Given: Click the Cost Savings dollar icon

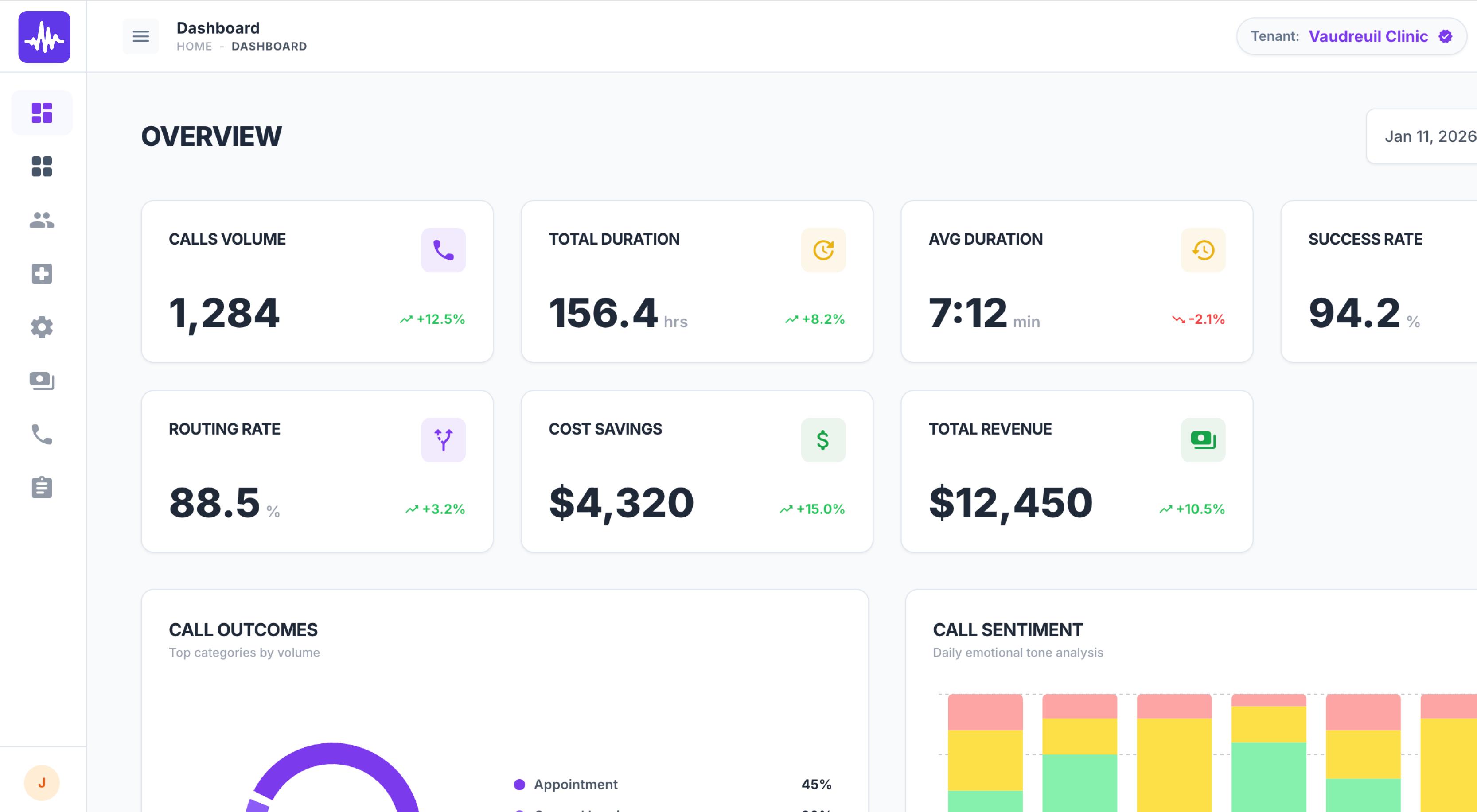Looking at the screenshot, I should pyautogui.click(x=823, y=440).
